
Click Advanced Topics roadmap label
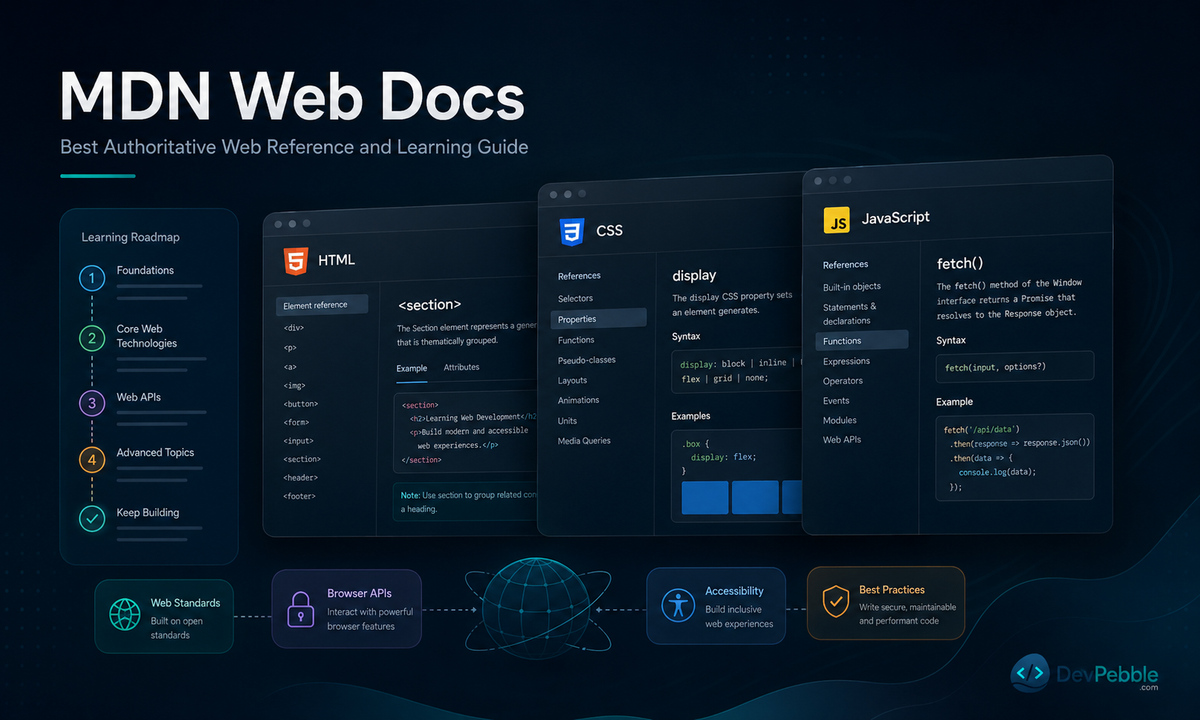(155, 452)
